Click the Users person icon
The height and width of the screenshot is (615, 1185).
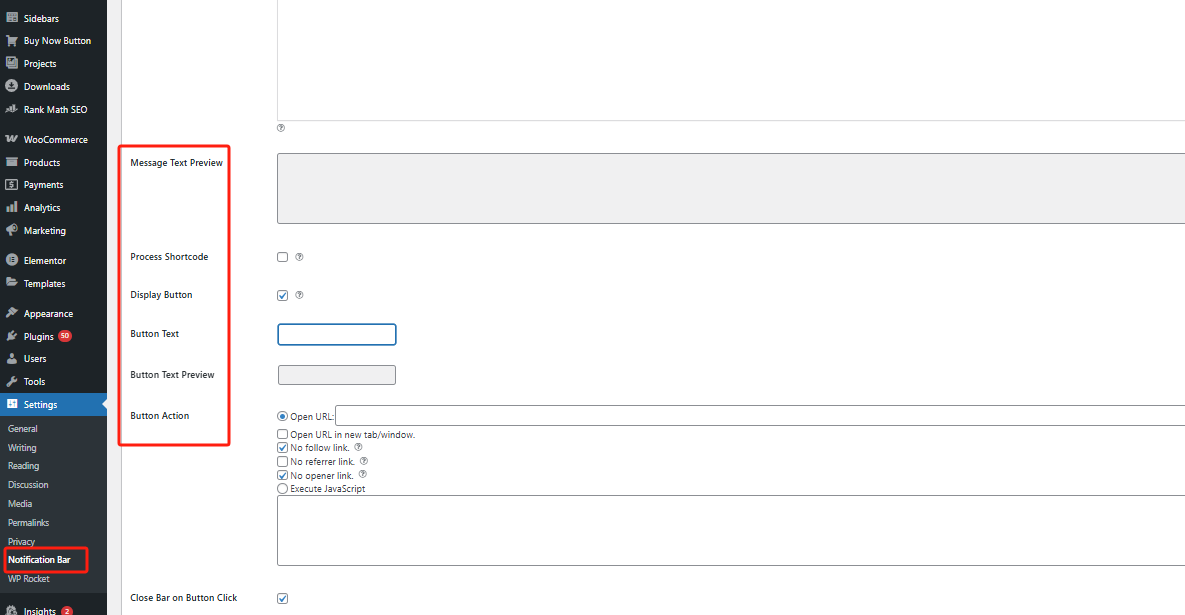[x=12, y=359]
